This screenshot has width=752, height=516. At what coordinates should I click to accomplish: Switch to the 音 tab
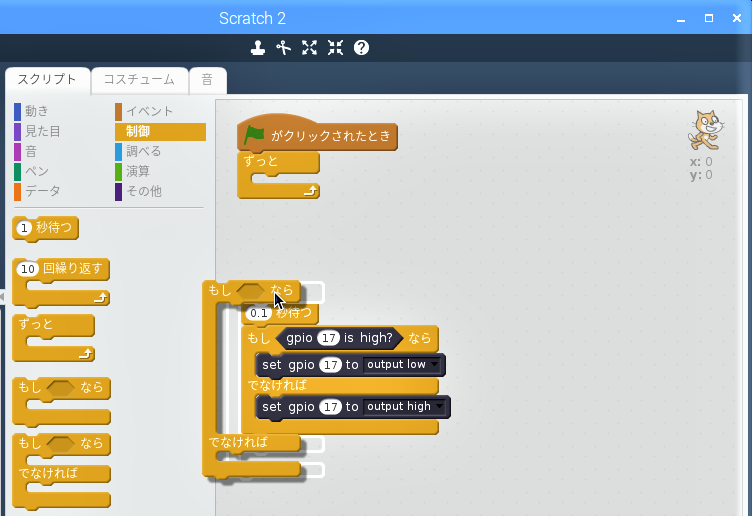(x=207, y=80)
